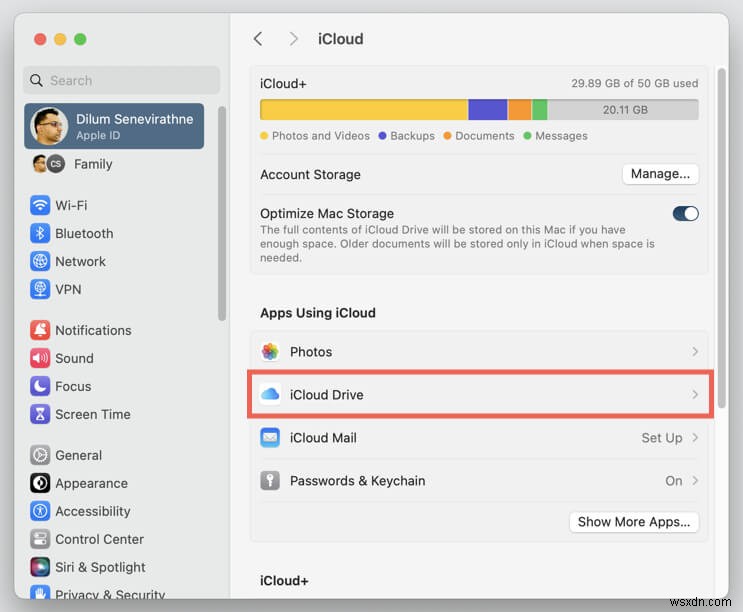
Task: Expand the Photos row chevron
Action: pyautogui.click(x=695, y=351)
